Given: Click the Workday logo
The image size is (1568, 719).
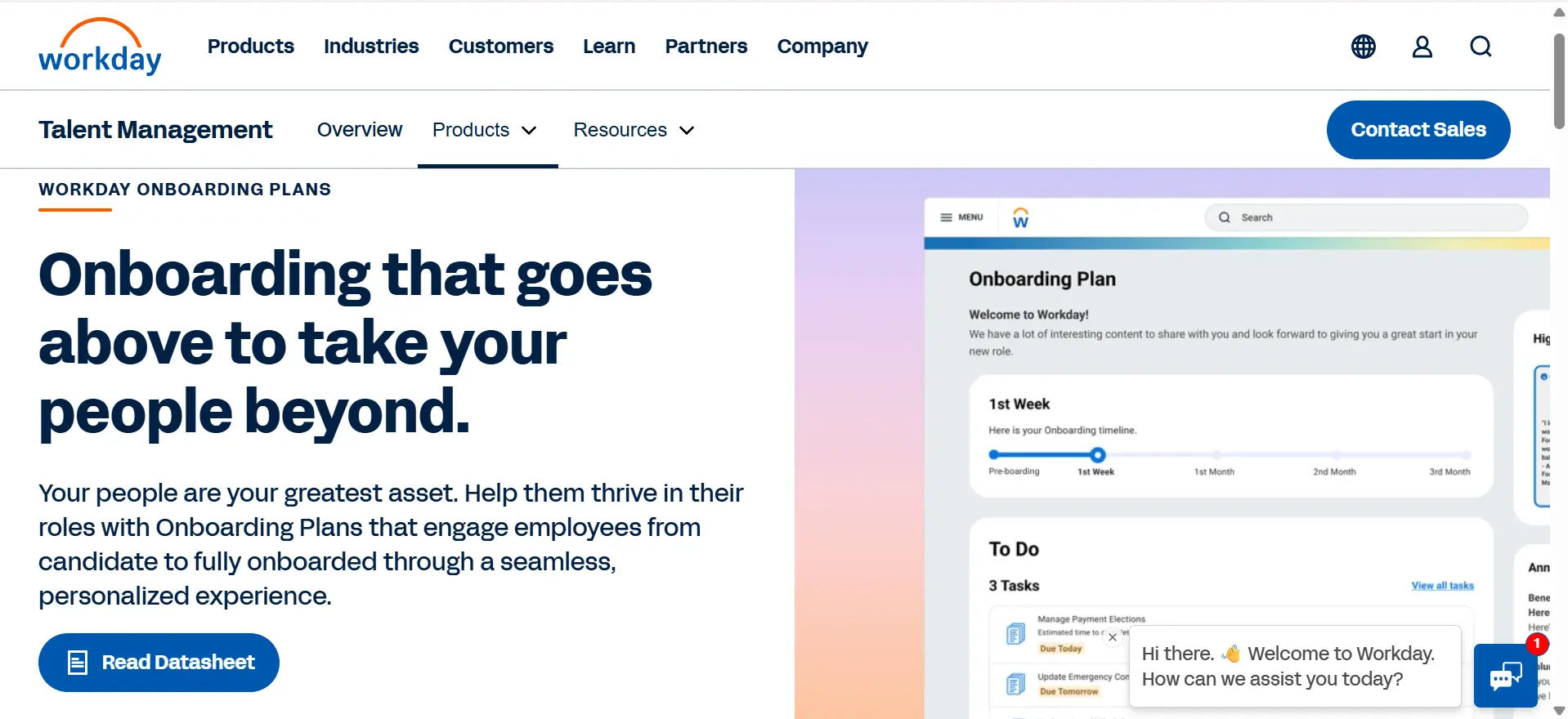Looking at the screenshot, I should click(x=100, y=47).
